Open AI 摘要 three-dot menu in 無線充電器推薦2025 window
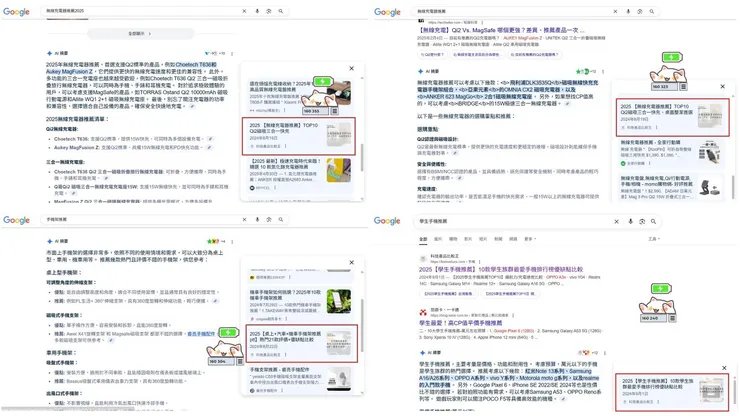 (x=232, y=53)
